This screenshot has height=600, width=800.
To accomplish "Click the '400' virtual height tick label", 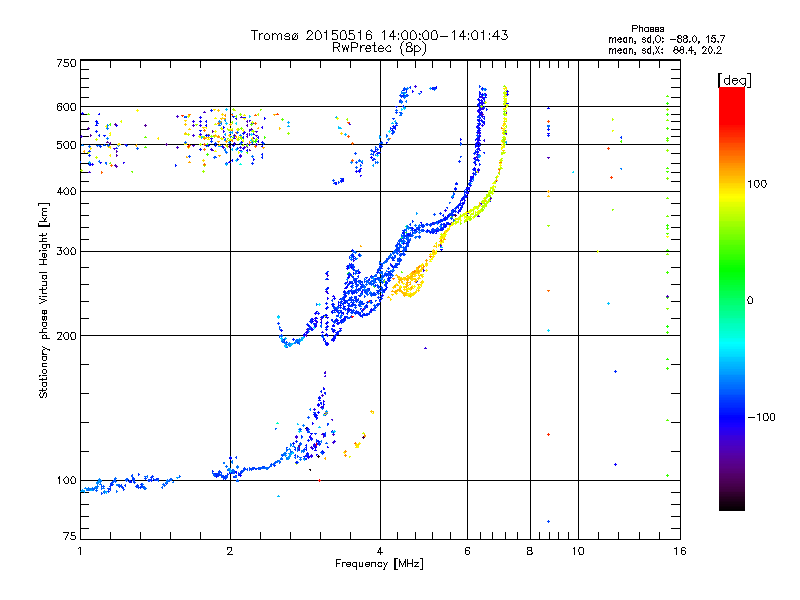I will (66, 191).
